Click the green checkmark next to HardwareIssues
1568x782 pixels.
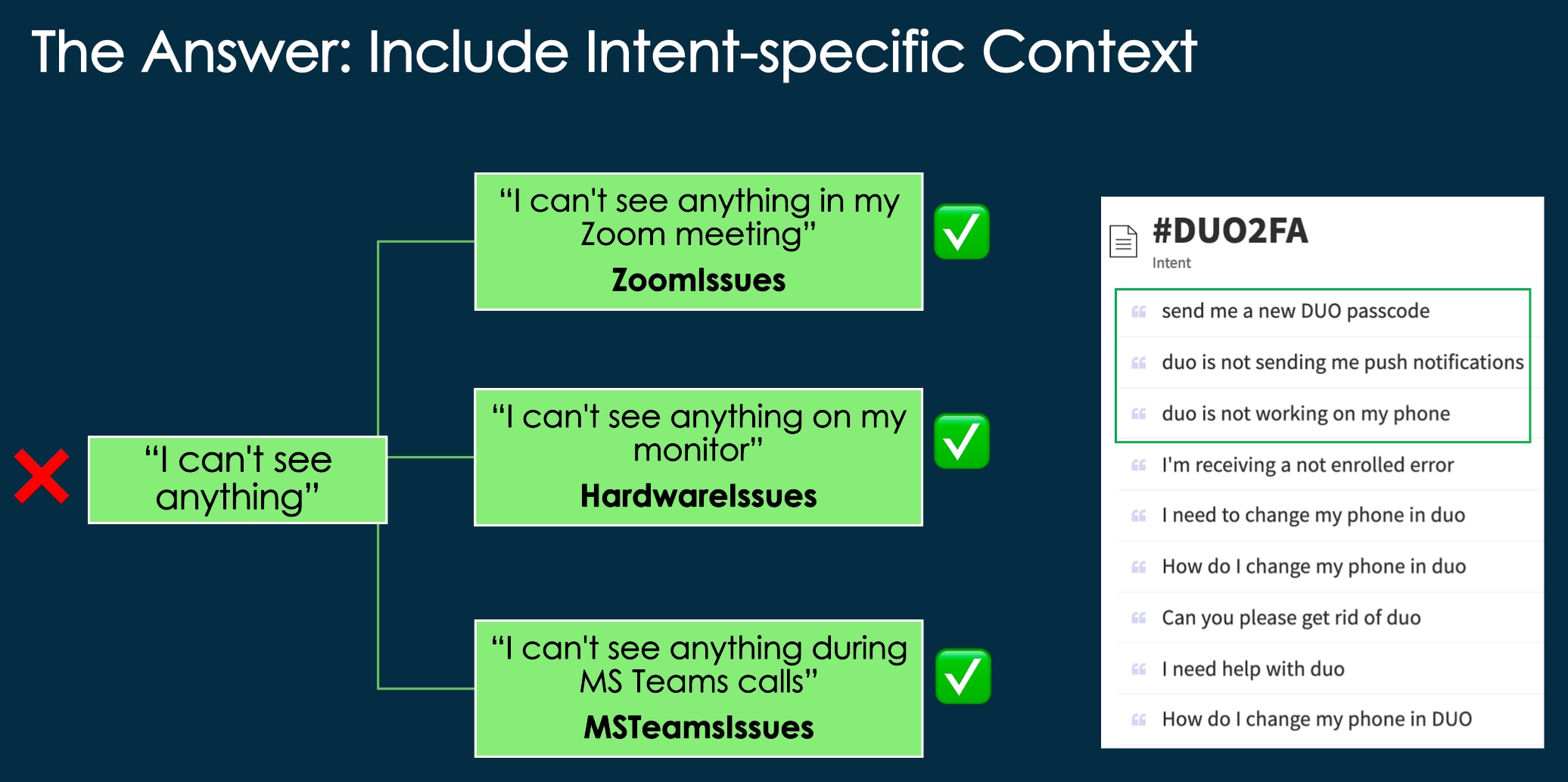[x=962, y=442]
